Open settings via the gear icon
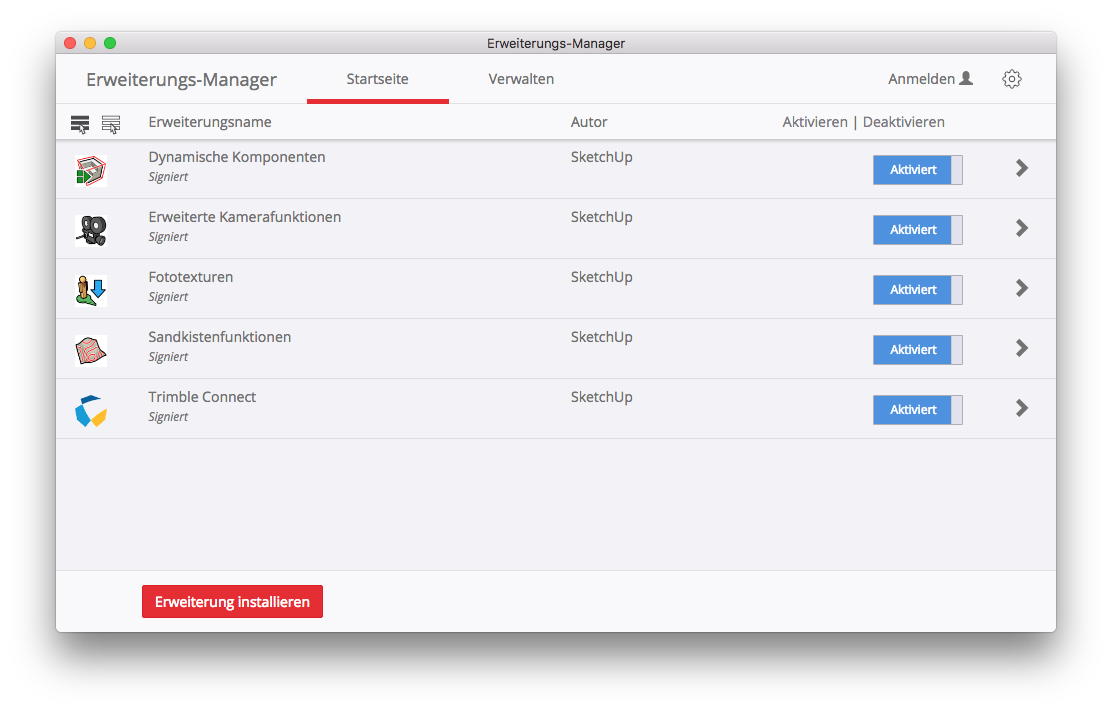The image size is (1112, 712). 1012,79
